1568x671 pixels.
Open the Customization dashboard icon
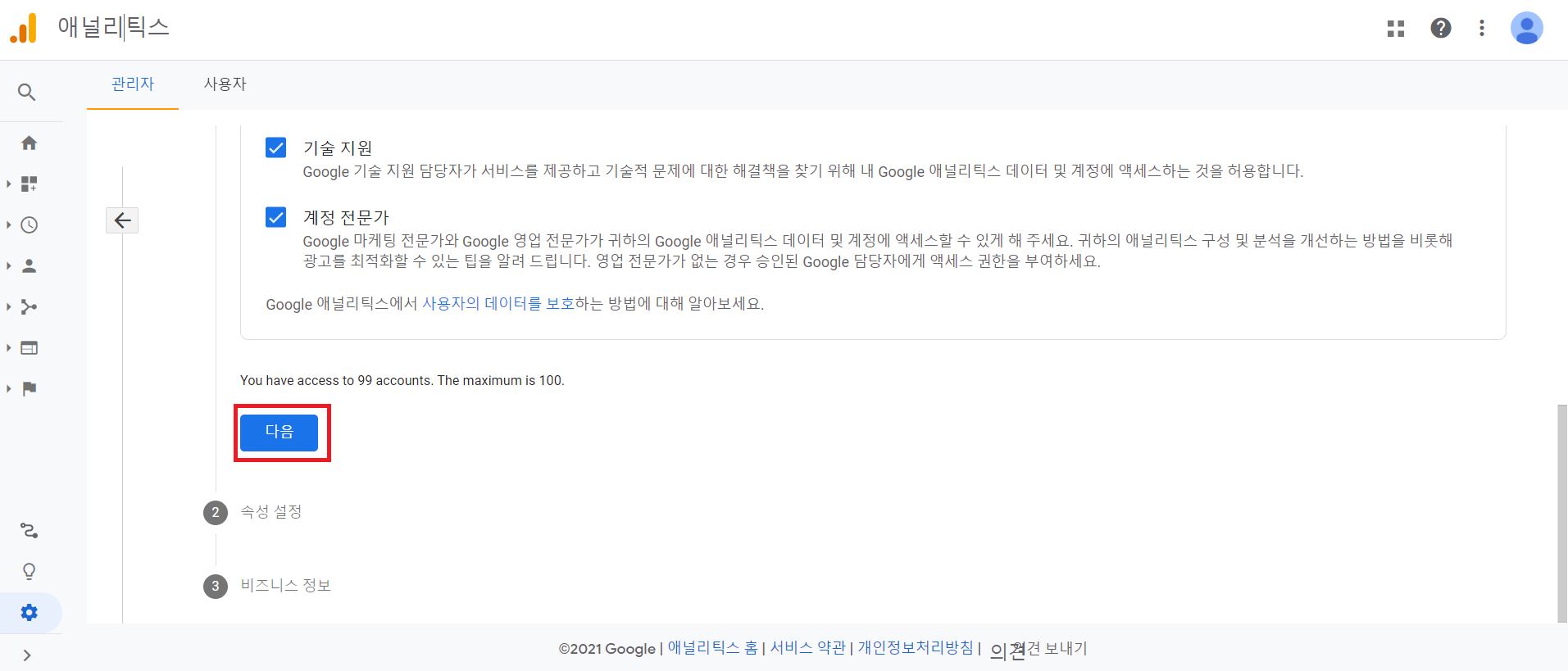click(29, 184)
